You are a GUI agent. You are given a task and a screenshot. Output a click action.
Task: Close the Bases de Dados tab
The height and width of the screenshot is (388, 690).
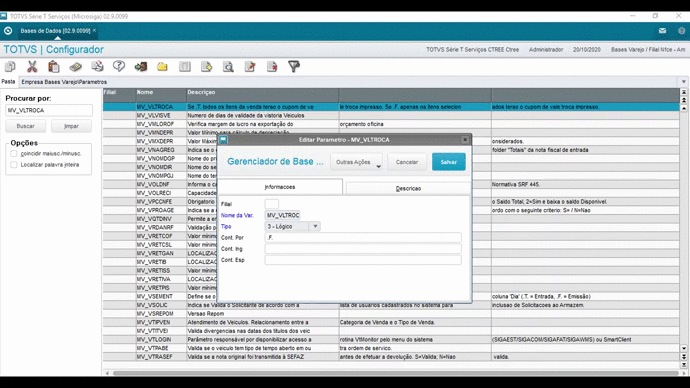coord(94,30)
